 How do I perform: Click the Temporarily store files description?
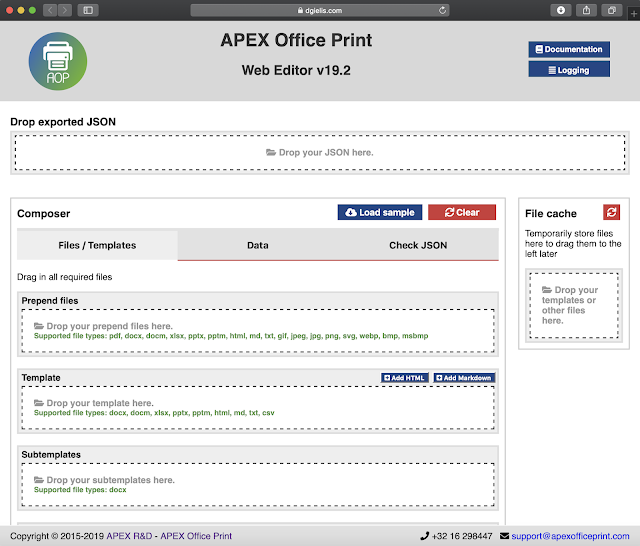pos(573,244)
